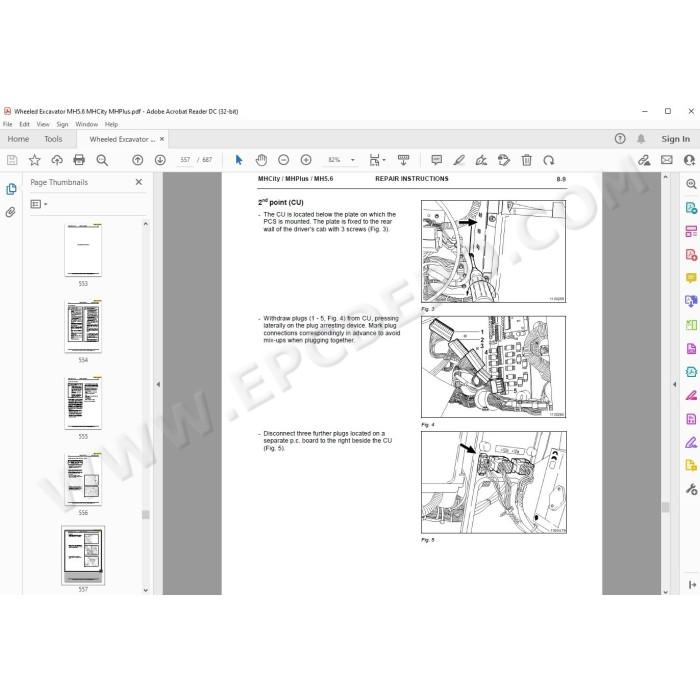Open the Comment tool in right pane
Image resolution: width=700 pixels, height=700 pixels.
(x=691, y=278)
